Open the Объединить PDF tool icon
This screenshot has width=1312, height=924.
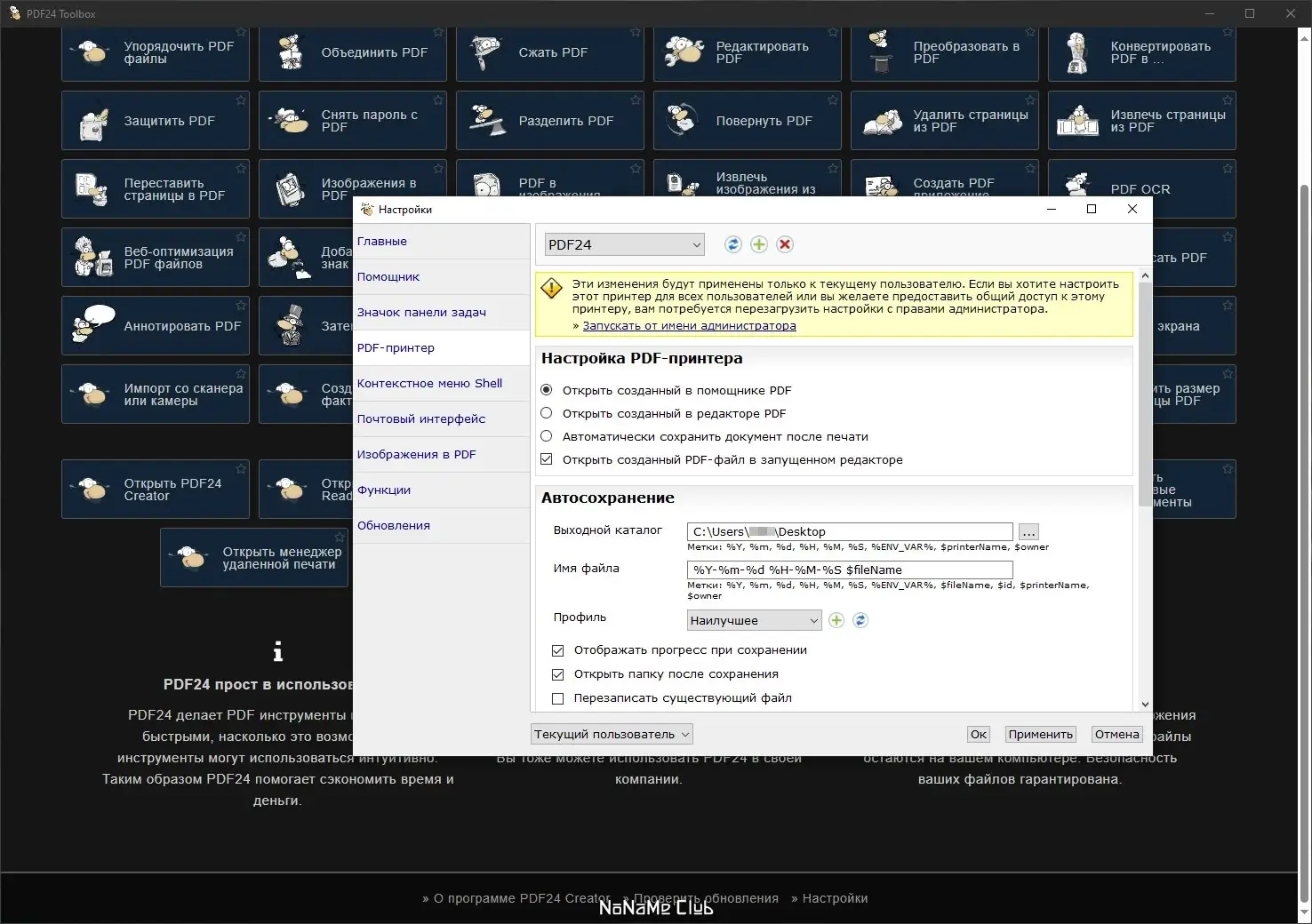(x=291, y=52)
